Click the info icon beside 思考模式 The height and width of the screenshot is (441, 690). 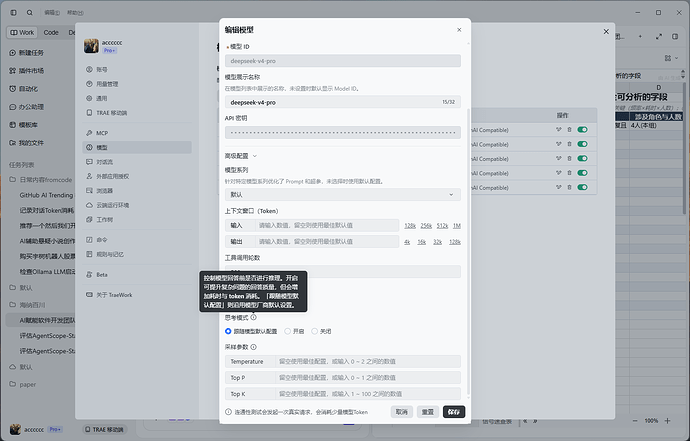[x=253, y=318]
